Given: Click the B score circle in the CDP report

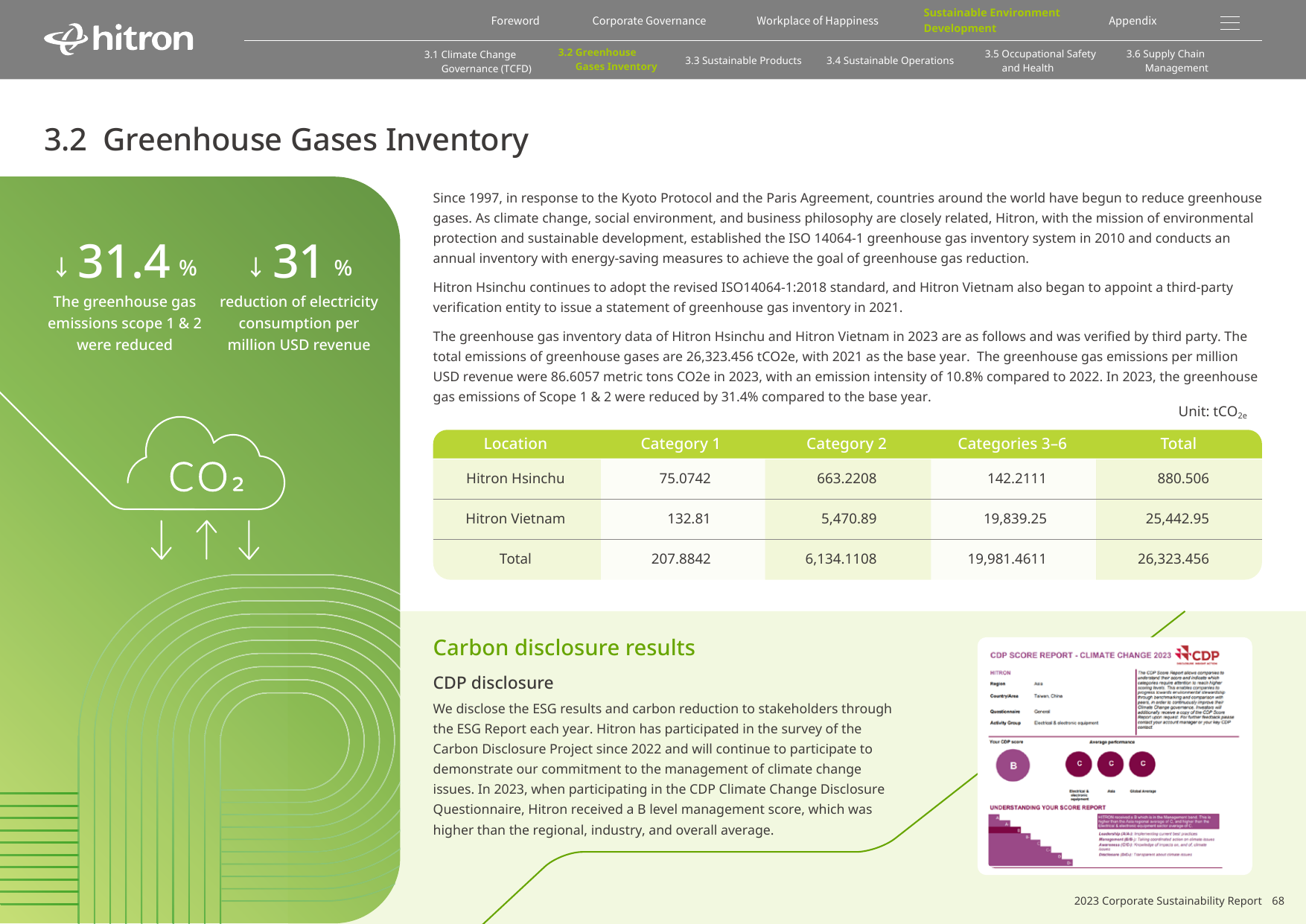Looking at the screenshot, I should 1013,765.
